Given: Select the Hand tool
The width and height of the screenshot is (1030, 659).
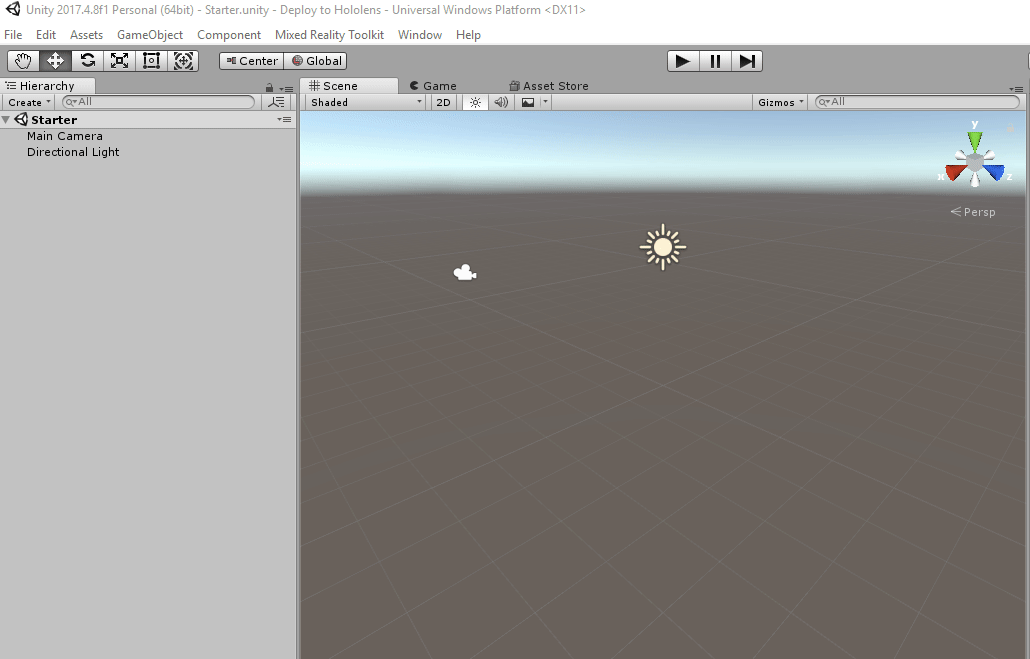Looking at the screenshot, I should click(x=23, y=61).
